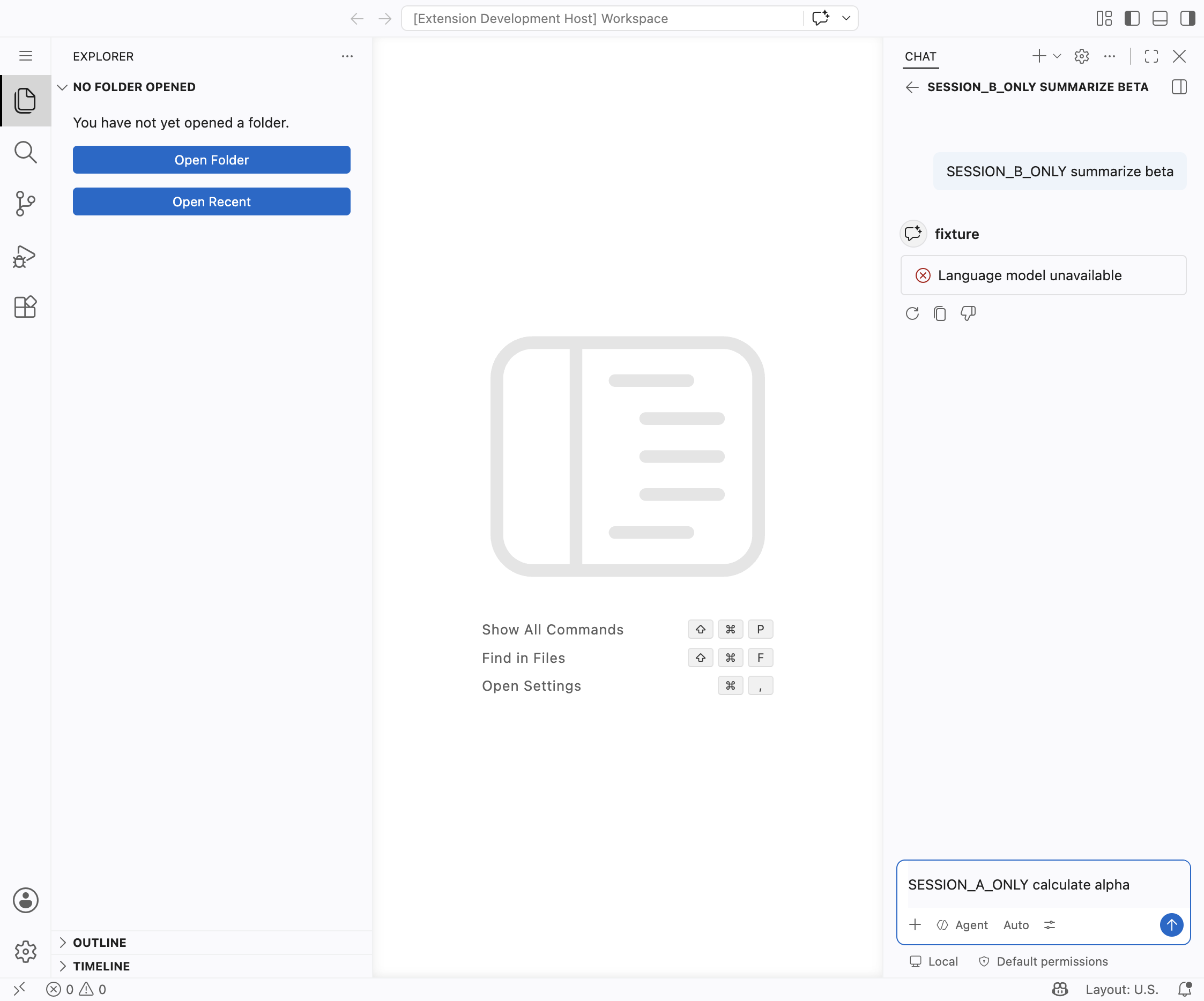Close the chat panel
The height and width of the screenshot is (1001, 1204).
tap(1179, 56)
